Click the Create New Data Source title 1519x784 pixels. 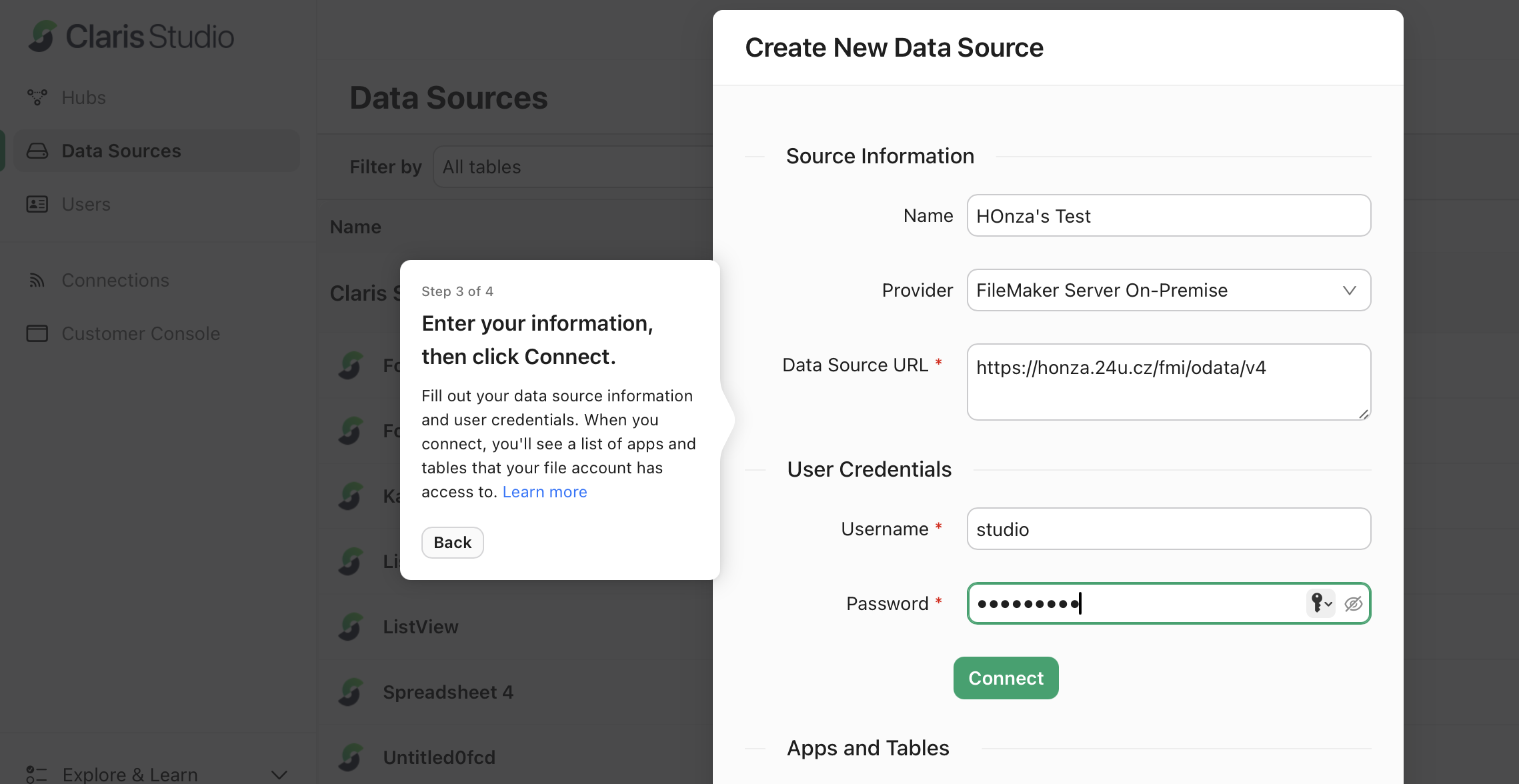pyautogui.click(x=894, y=47)
